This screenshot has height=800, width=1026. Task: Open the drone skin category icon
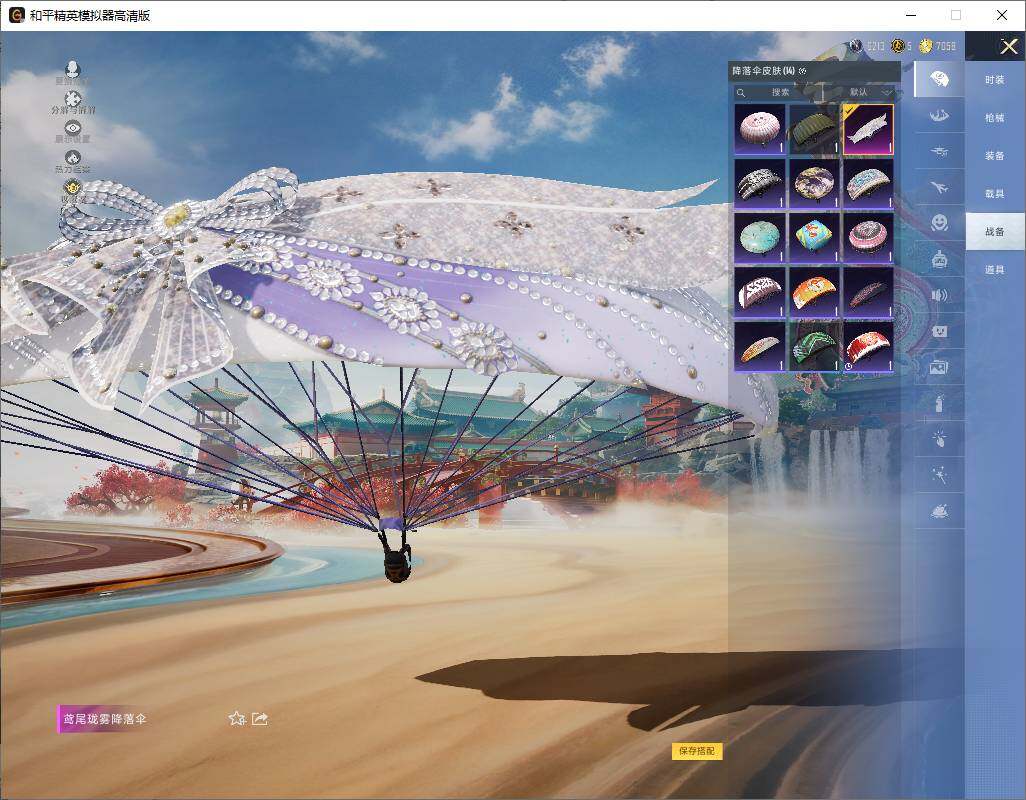(x=939, y=152)
